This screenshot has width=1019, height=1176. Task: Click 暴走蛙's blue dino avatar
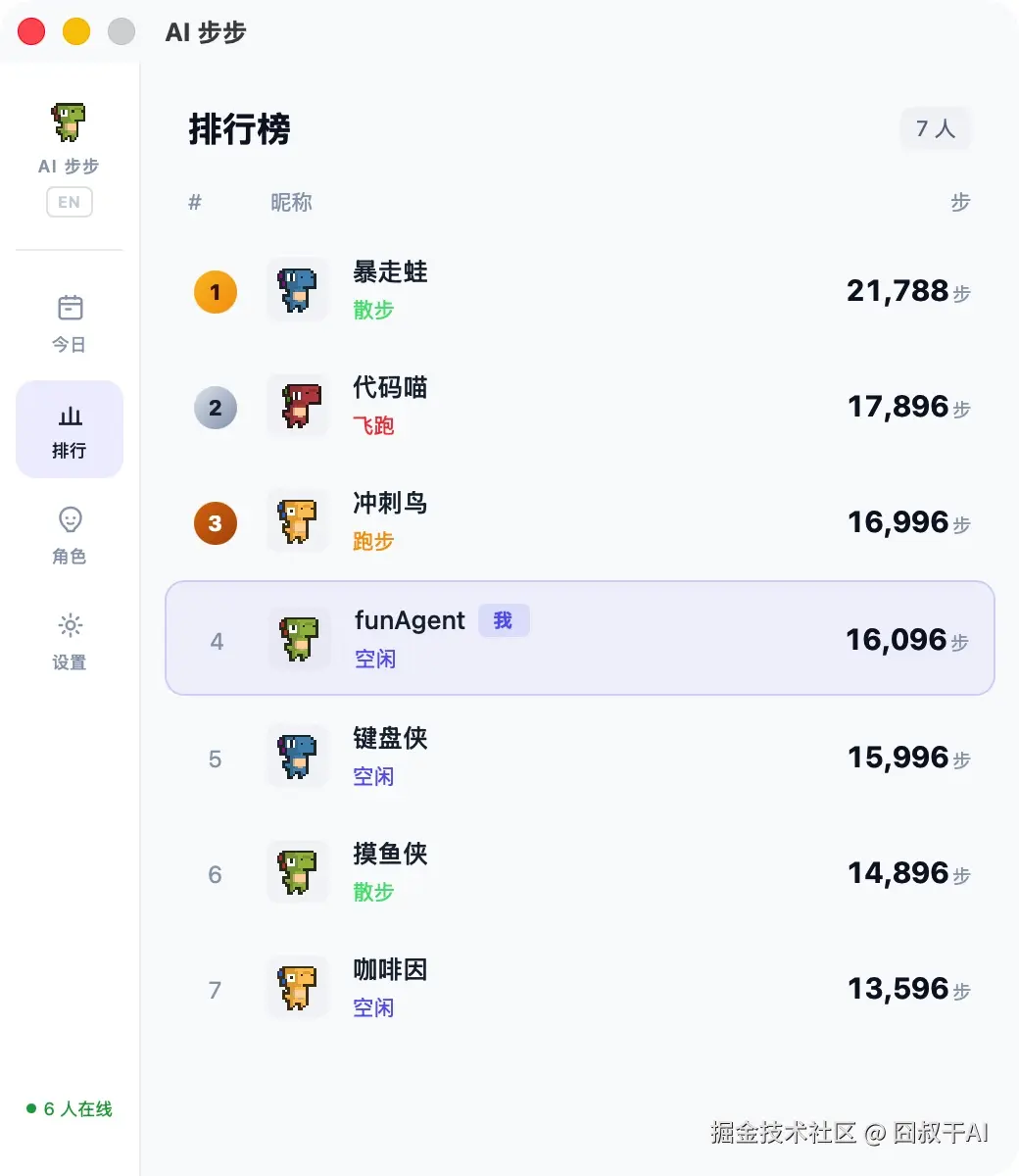click(298, 291)
